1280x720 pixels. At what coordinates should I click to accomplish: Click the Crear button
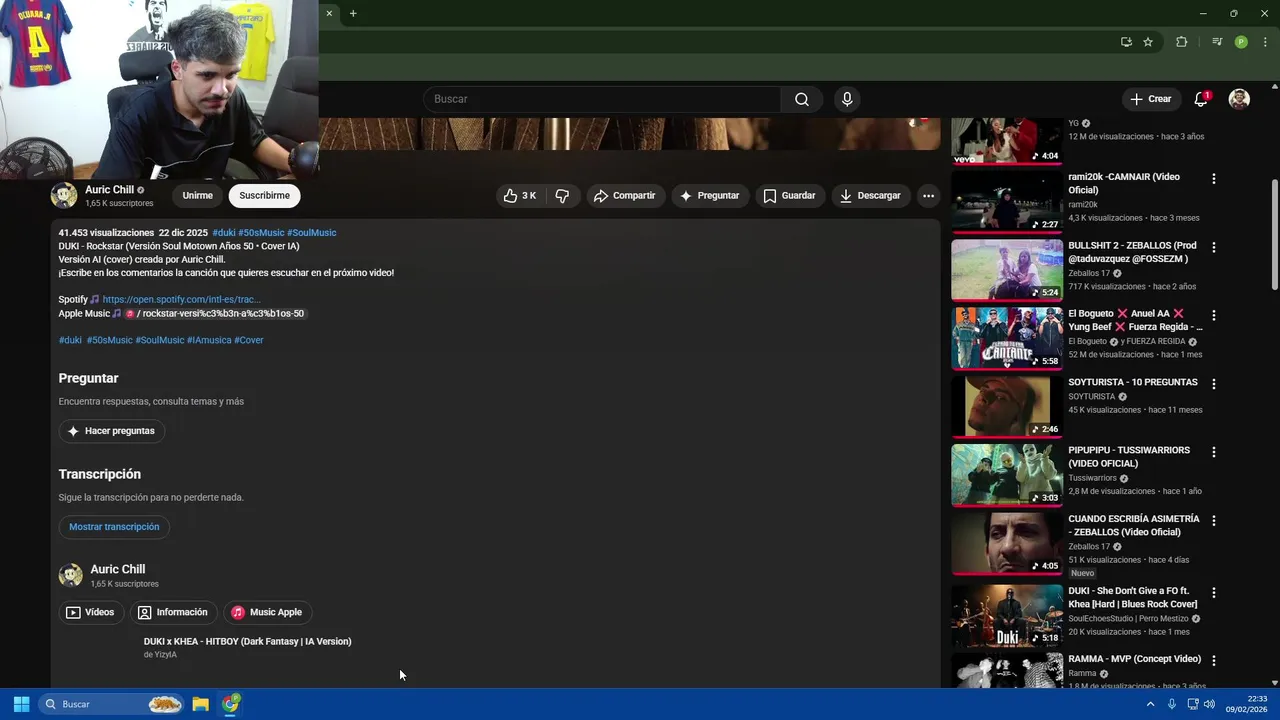(1151, 99)
